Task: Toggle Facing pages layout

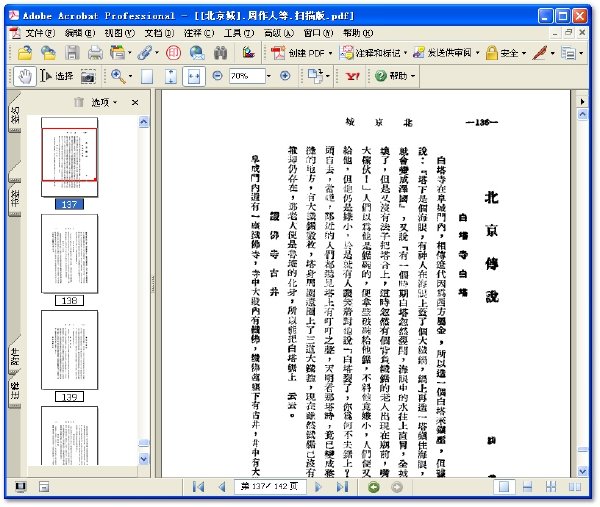Action: [x=575, y=487]
